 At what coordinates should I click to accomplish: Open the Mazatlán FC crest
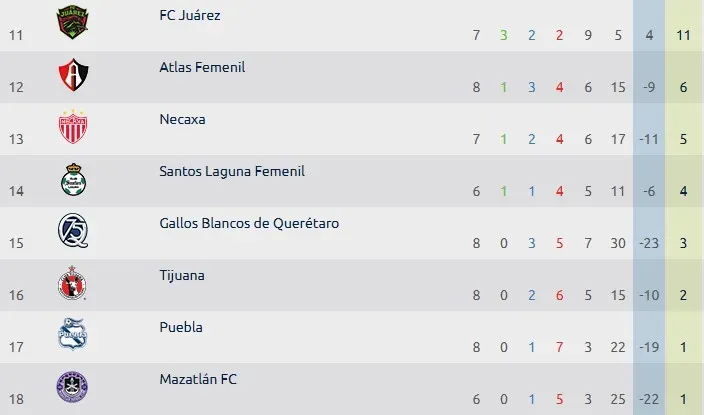(73, 387)
